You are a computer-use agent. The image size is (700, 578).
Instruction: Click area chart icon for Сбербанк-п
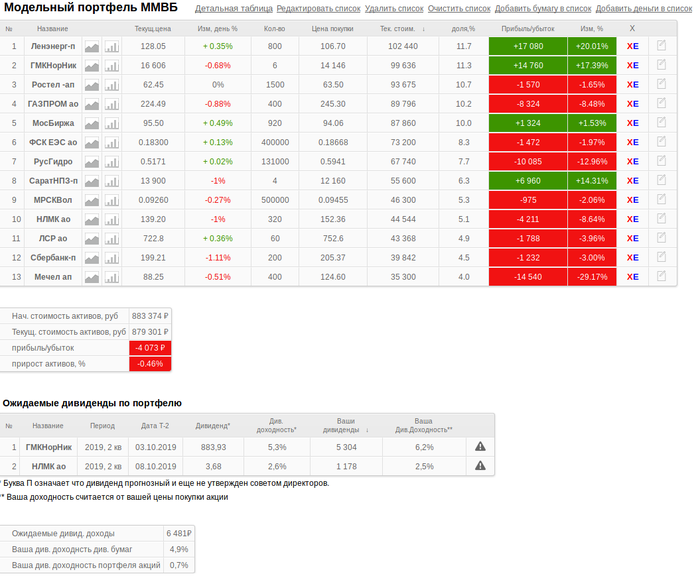92,258
